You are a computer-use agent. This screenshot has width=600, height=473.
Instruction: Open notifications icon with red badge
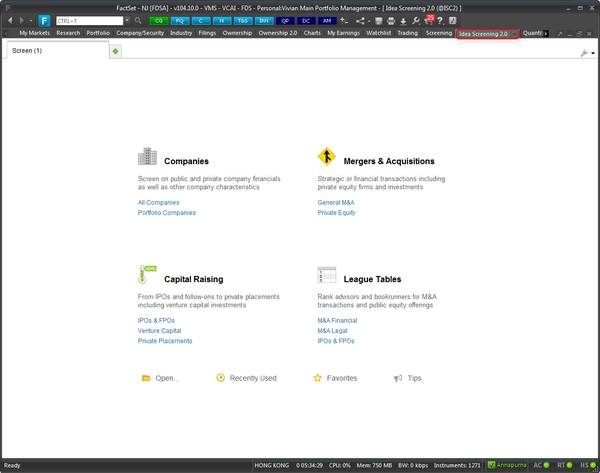pyautogui.click(x=429, y=20)
